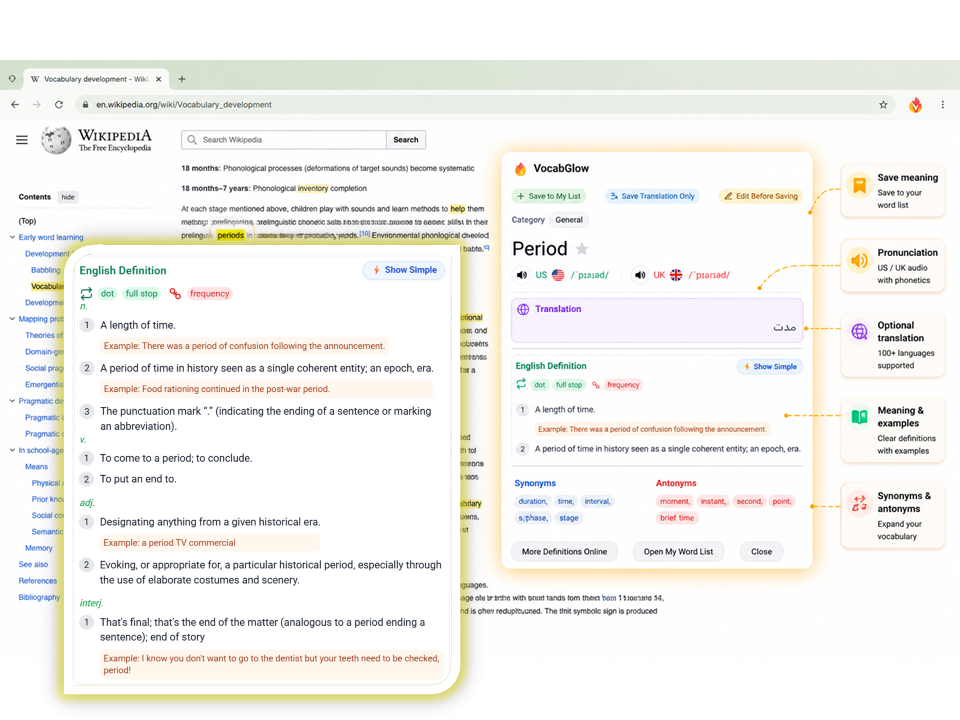Image resolution: width=960 pixels, height=720 pixels.
Task: Click the synonyms arrows icon in large definition panel
Action: point(86,293)
